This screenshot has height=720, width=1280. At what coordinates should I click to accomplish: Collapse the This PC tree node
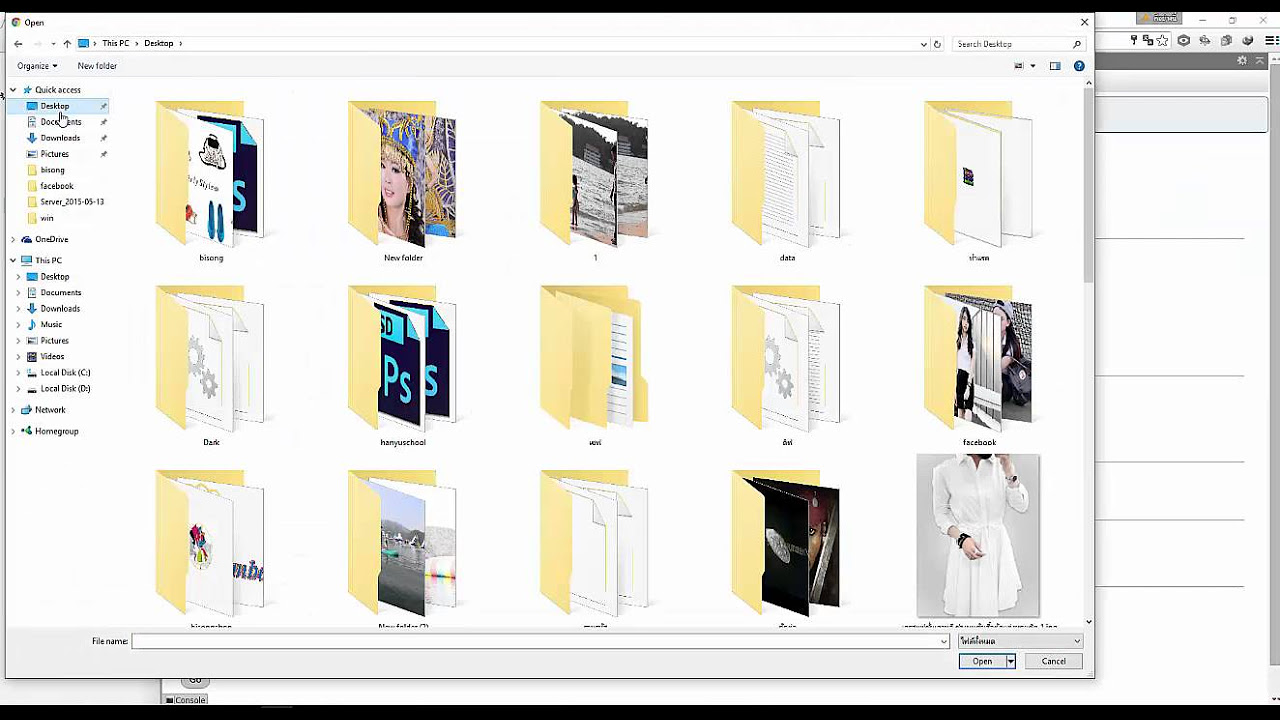pos(13,261)
